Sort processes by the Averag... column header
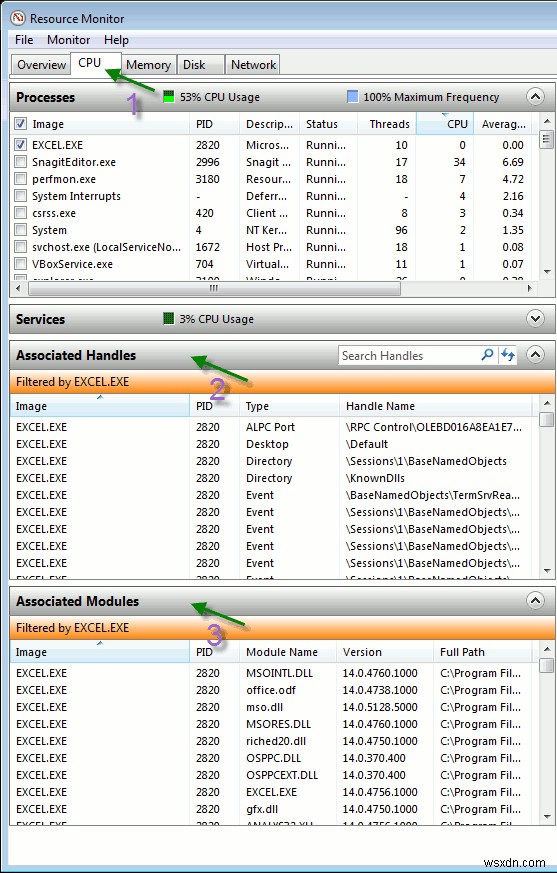 (503, 124)
